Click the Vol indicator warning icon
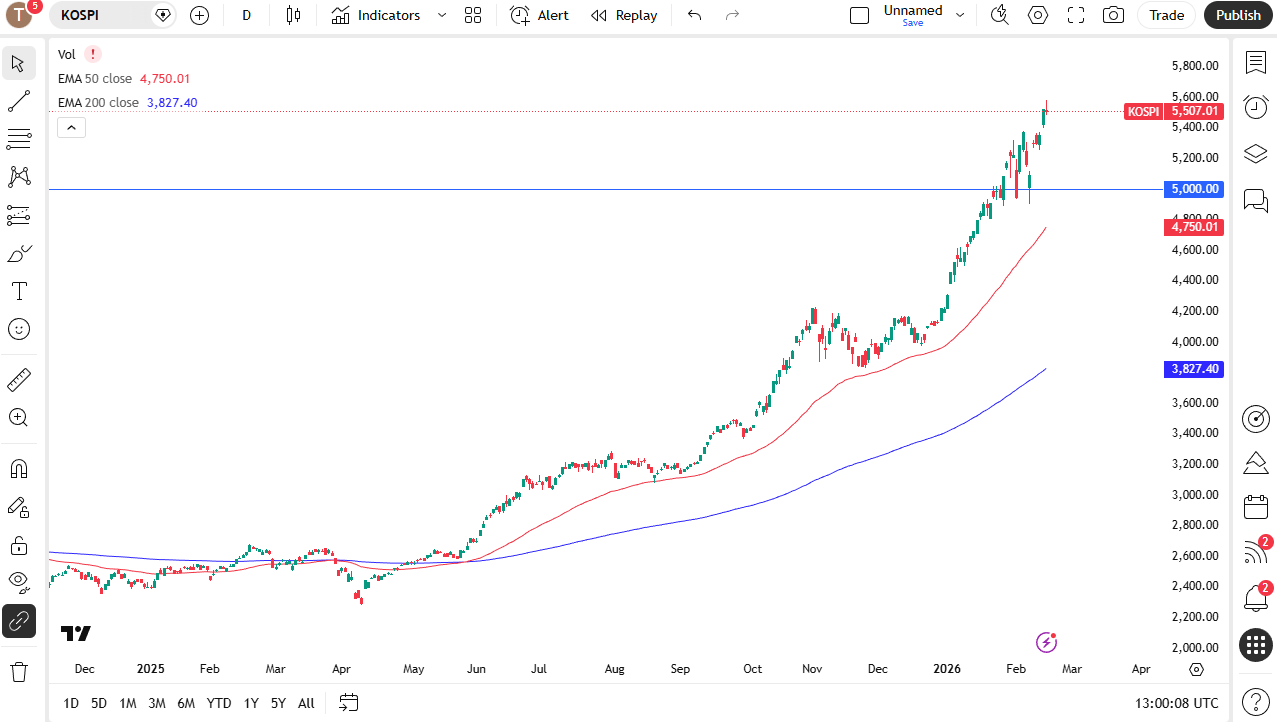 [x=93, y=54]
